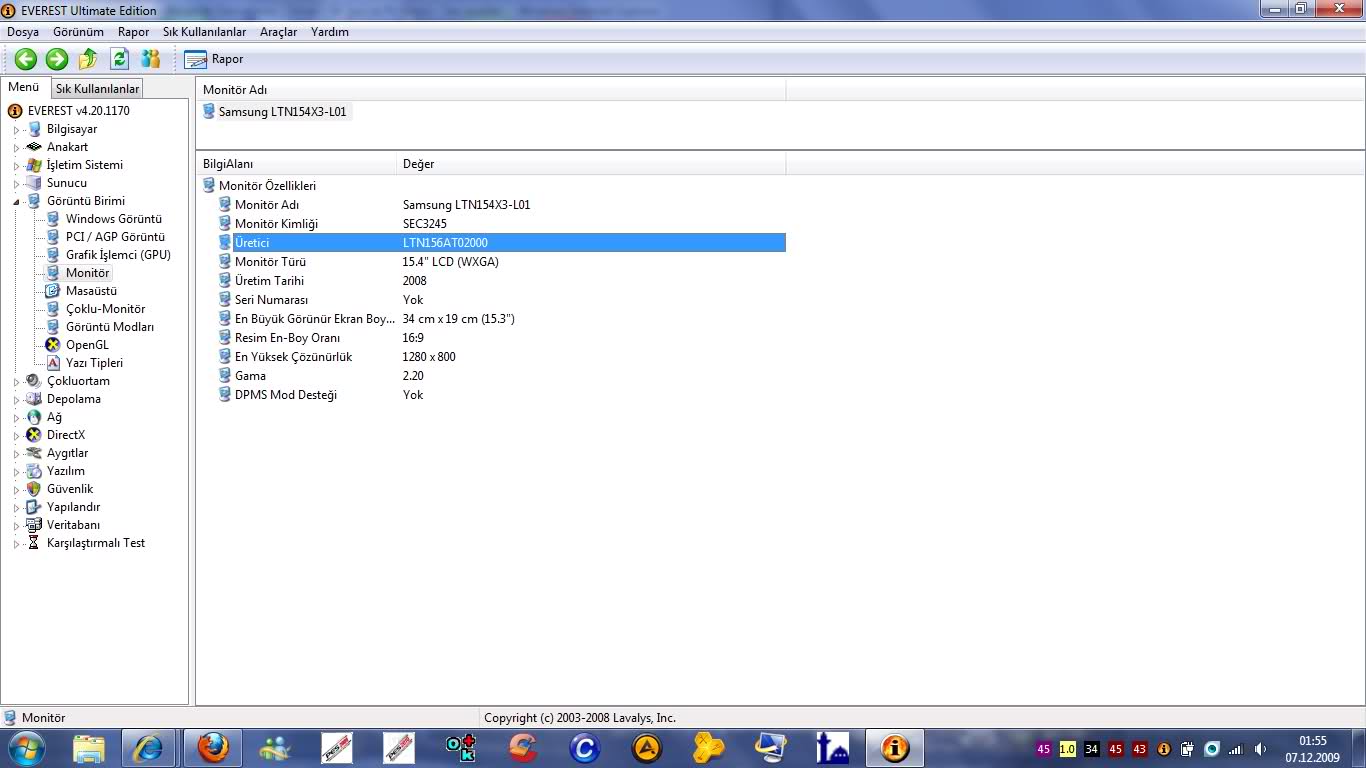The image size is (1366, 768).
Task: Expand the Sunucu tree node
Action: click(x=16, y=183)
